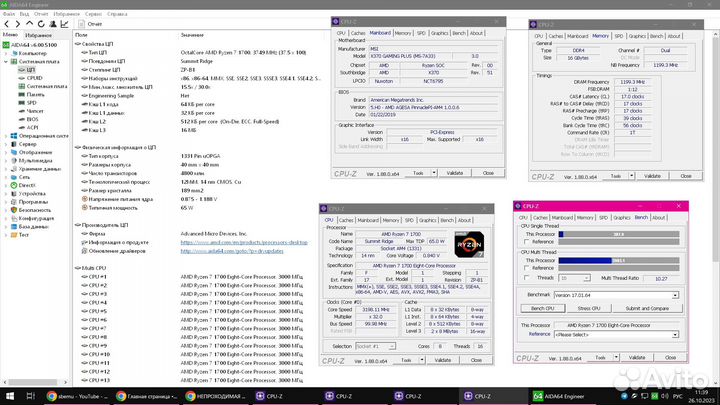This screenshot has height=405, width=720.
Task: Open the aida64.com driver updates link
Action: 232,251
